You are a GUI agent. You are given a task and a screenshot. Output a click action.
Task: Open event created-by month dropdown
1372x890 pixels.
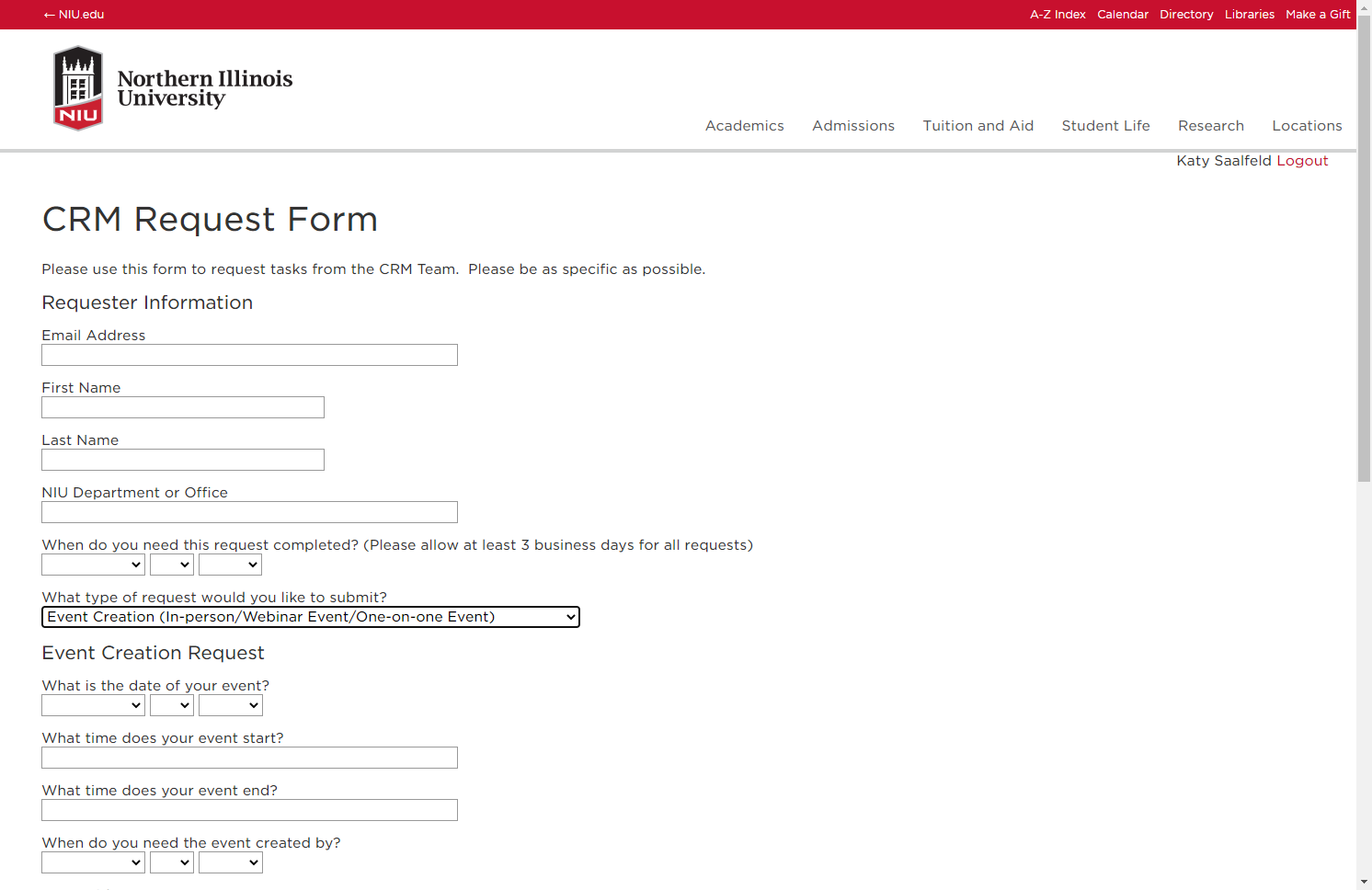coord(93,862)
